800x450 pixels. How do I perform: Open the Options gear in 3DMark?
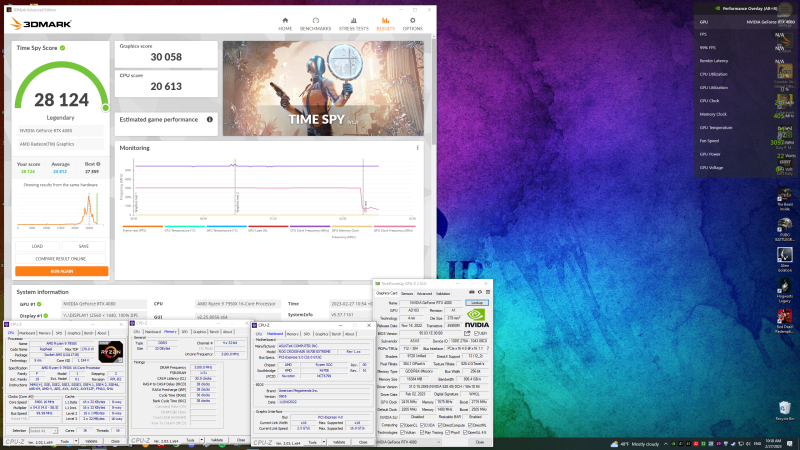click(x=412, y=24)
